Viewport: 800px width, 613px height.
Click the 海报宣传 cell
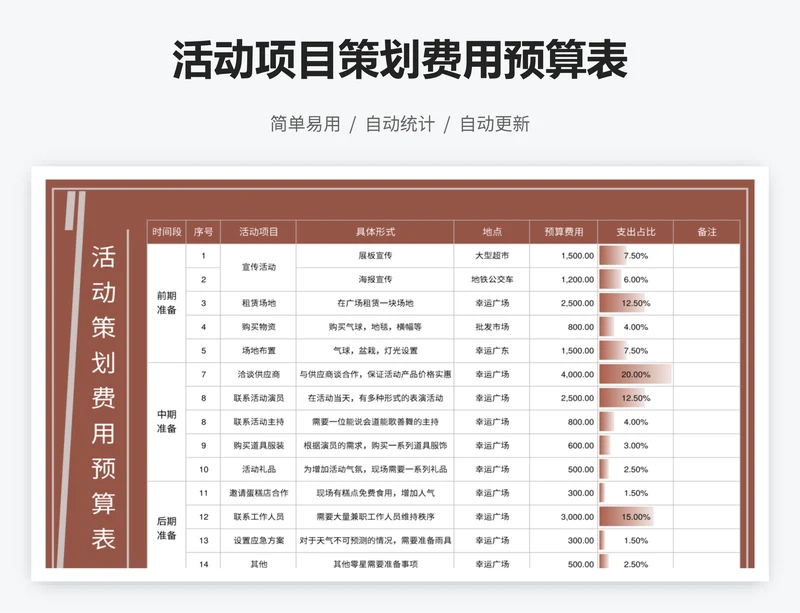coord(375,280)
